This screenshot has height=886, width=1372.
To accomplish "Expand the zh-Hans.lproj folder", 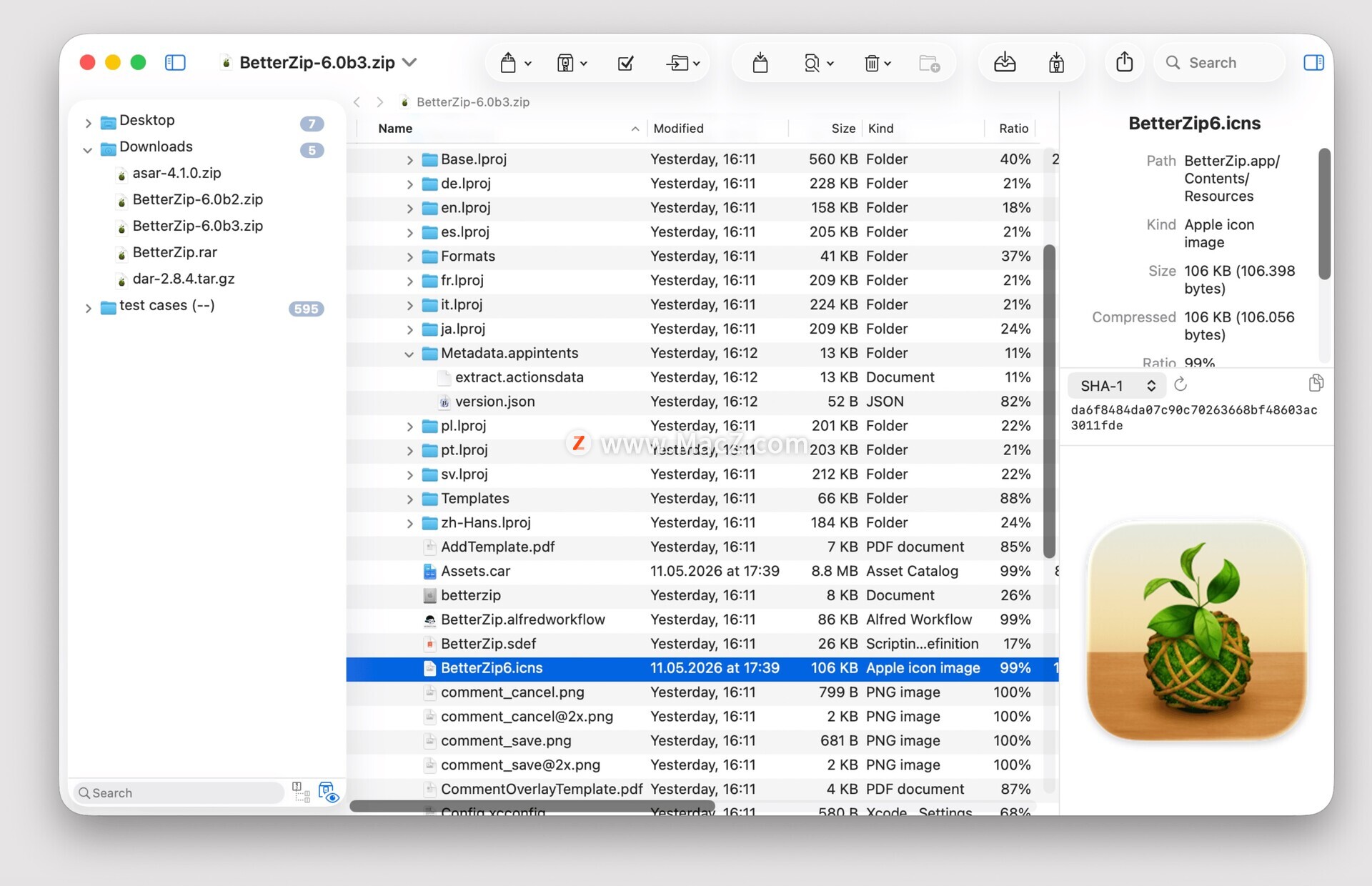I will [409, 524].
